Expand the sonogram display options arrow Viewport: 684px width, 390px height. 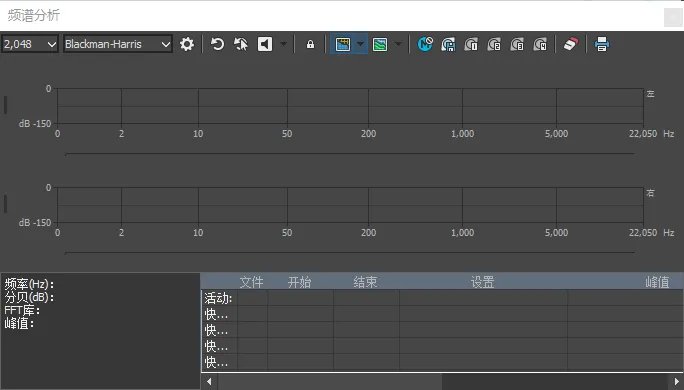[x=398, y=44]
